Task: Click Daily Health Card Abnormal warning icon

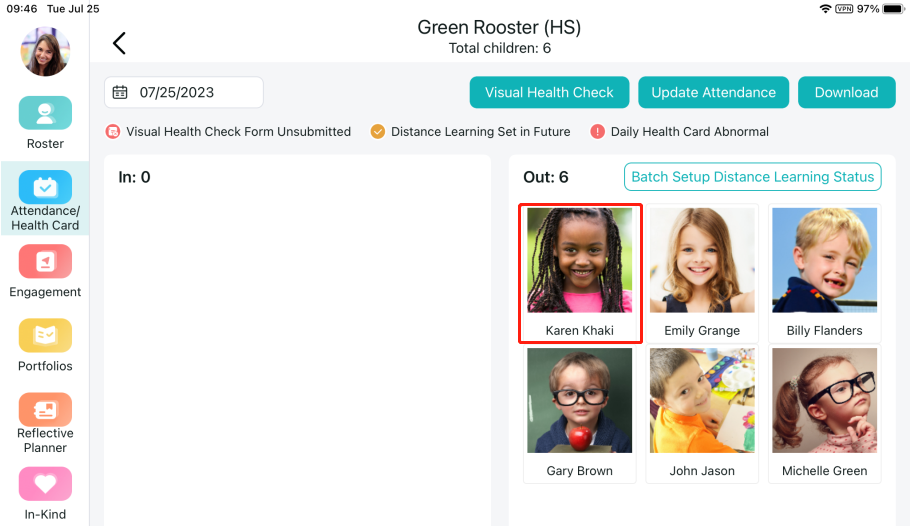Action: (x=597, y=132)
